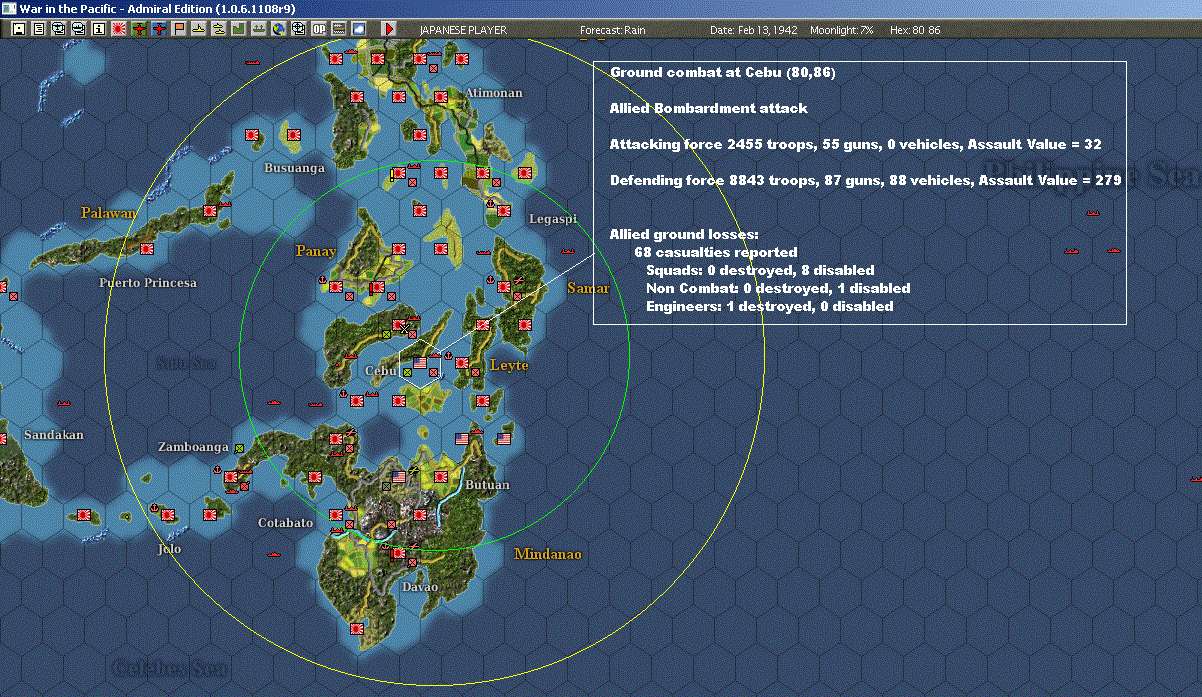This screenshot has height=697, width=1202.
Task: Click the crosshair target toolbar icon
Action: coord(298,29)
